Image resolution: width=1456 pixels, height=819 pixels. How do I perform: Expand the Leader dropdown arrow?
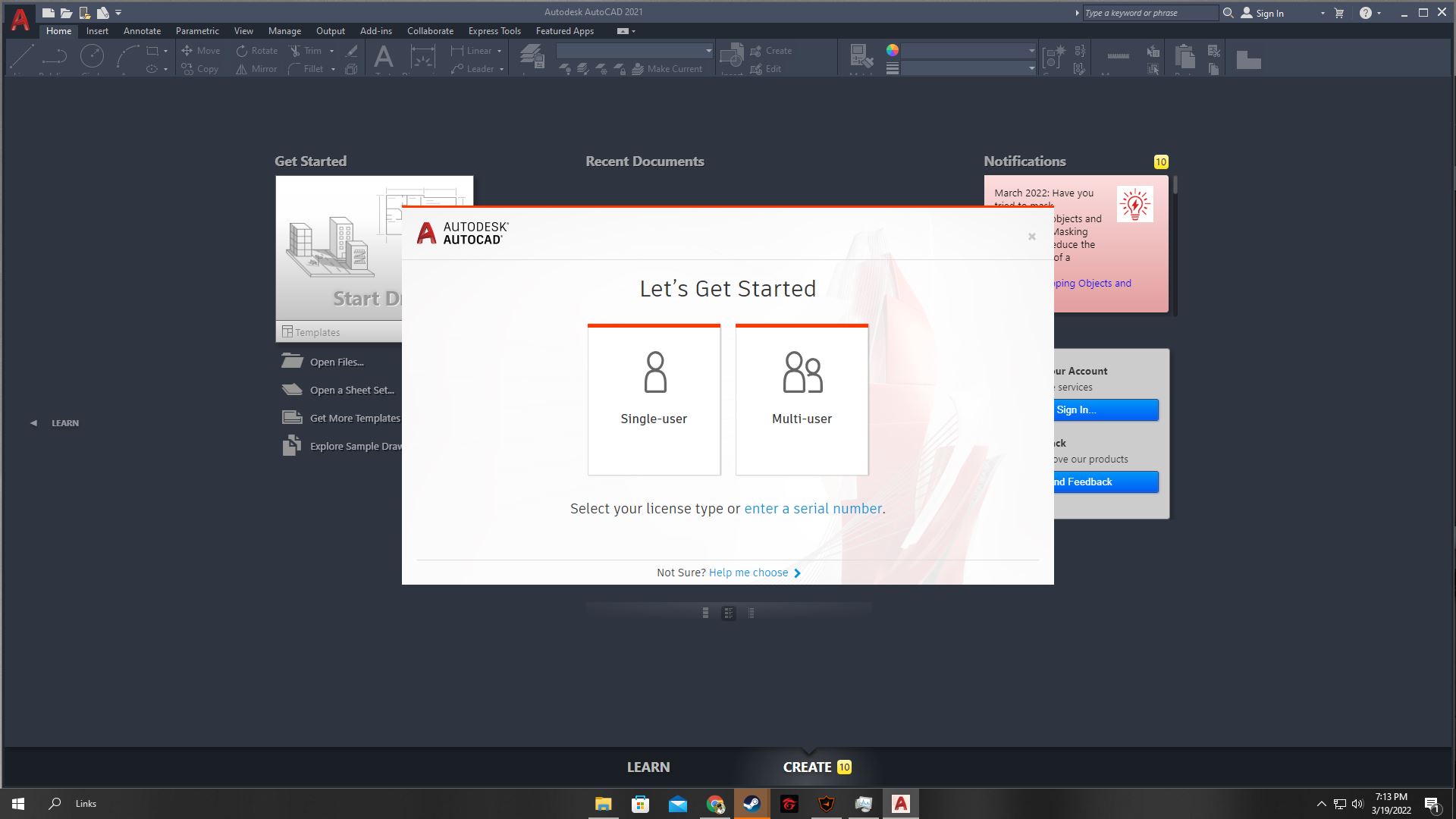point(500,68)
